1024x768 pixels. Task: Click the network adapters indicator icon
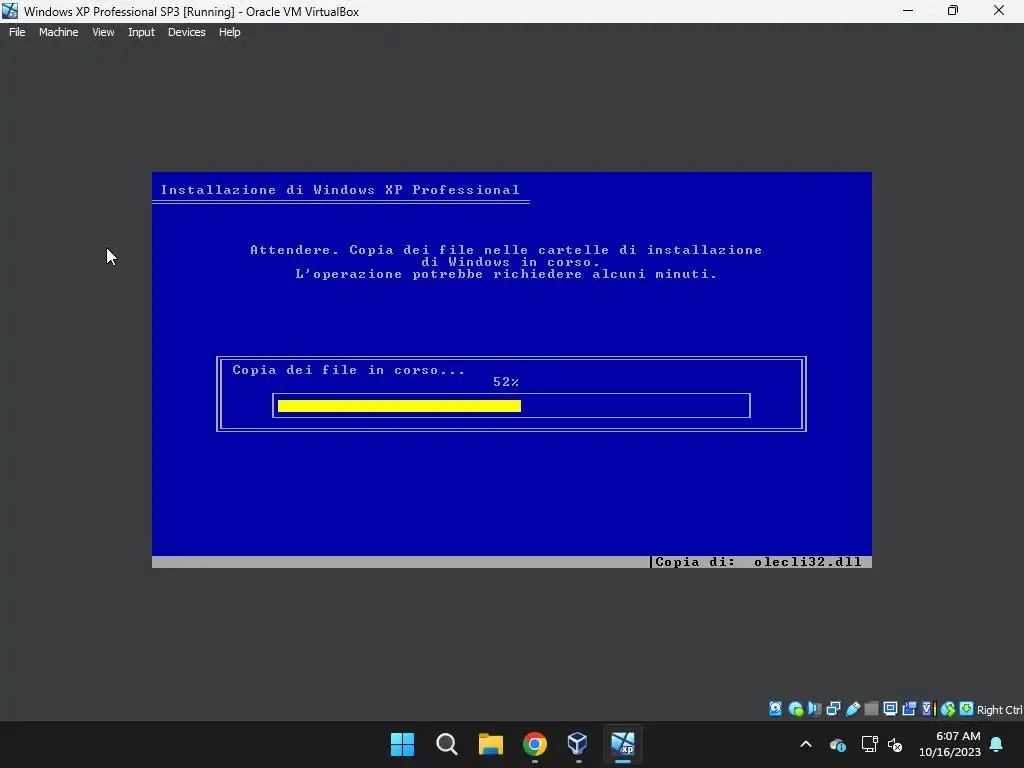[833, 709]
